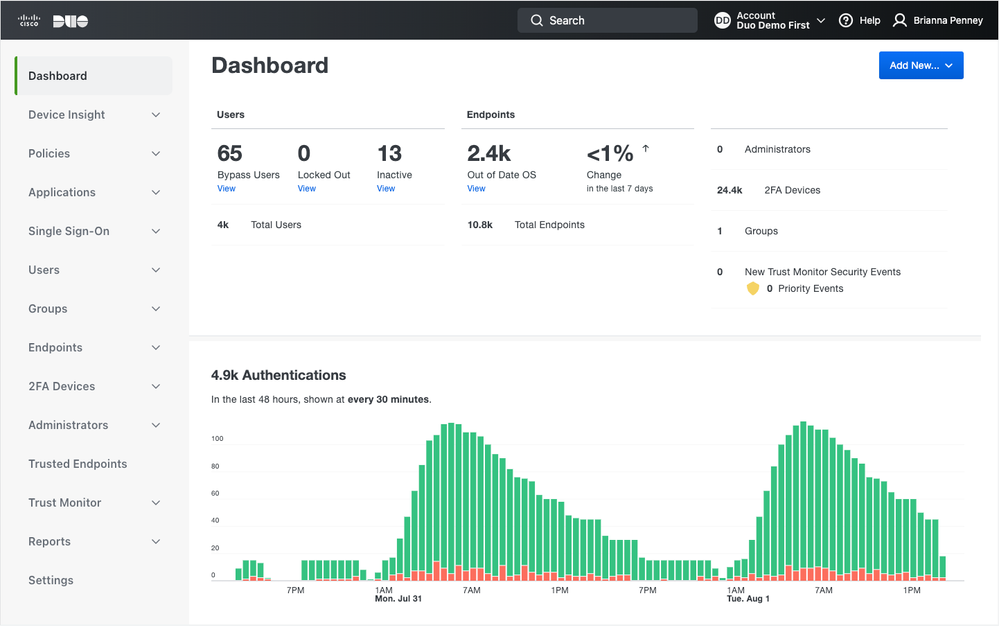The height and width of the screenshot is (626, 999).
Task: Click the Dashboard page heading
Action: (x=270, y=66)
